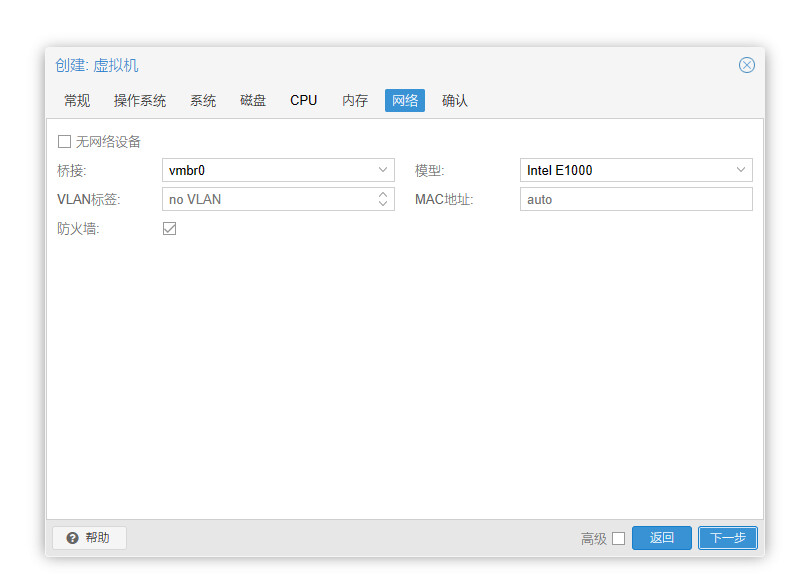Viewport: 790px width, 582px height.
Task: Enable the 无网络设备 checkbox
Action: click(x=64, y=142)
